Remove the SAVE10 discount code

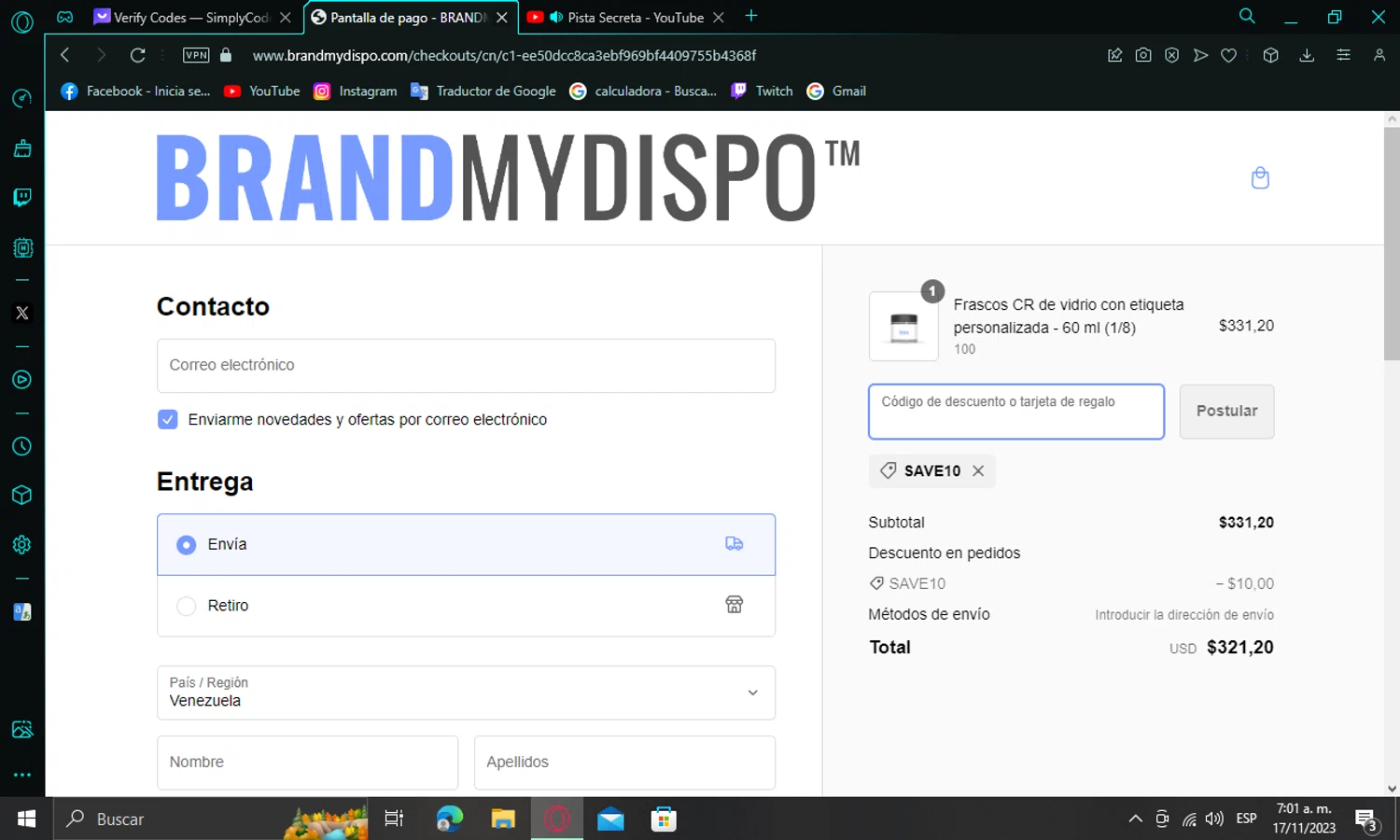point(978,471)
